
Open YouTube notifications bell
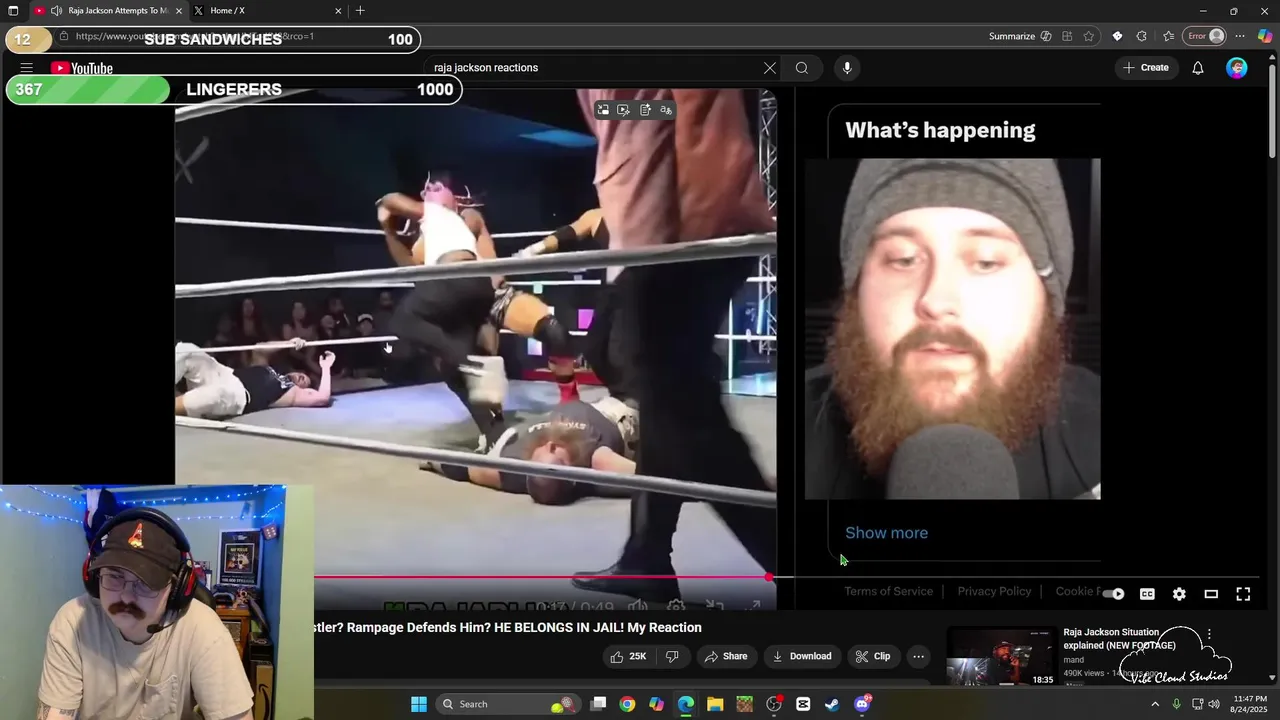pyautogui.click(x=1197, y=68)
